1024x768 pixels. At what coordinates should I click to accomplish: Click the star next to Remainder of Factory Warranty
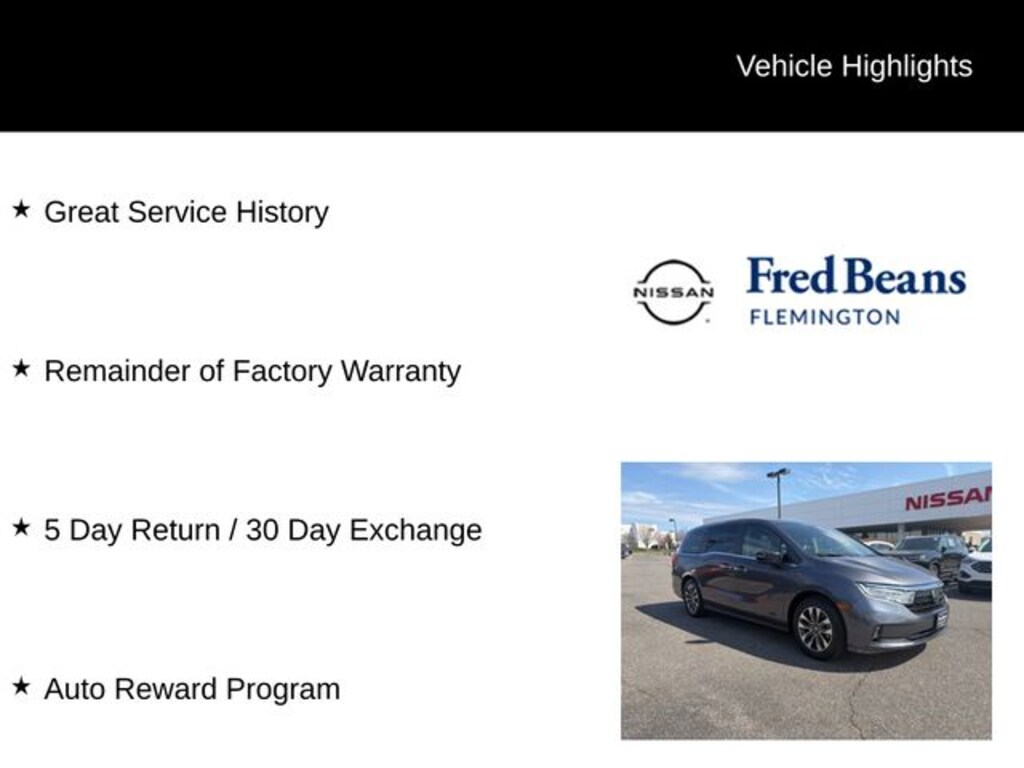tap(21, 369)
